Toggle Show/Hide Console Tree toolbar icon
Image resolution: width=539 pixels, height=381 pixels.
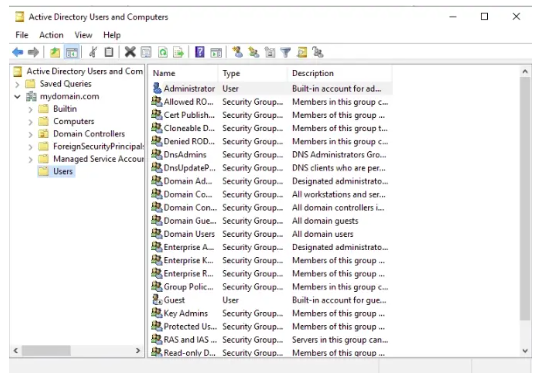(72, 52)
